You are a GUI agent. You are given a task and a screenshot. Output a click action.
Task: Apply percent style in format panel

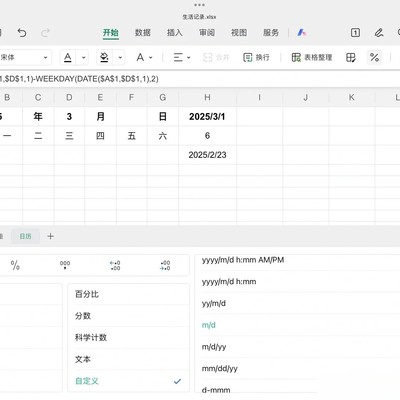(x=15, y=265)
